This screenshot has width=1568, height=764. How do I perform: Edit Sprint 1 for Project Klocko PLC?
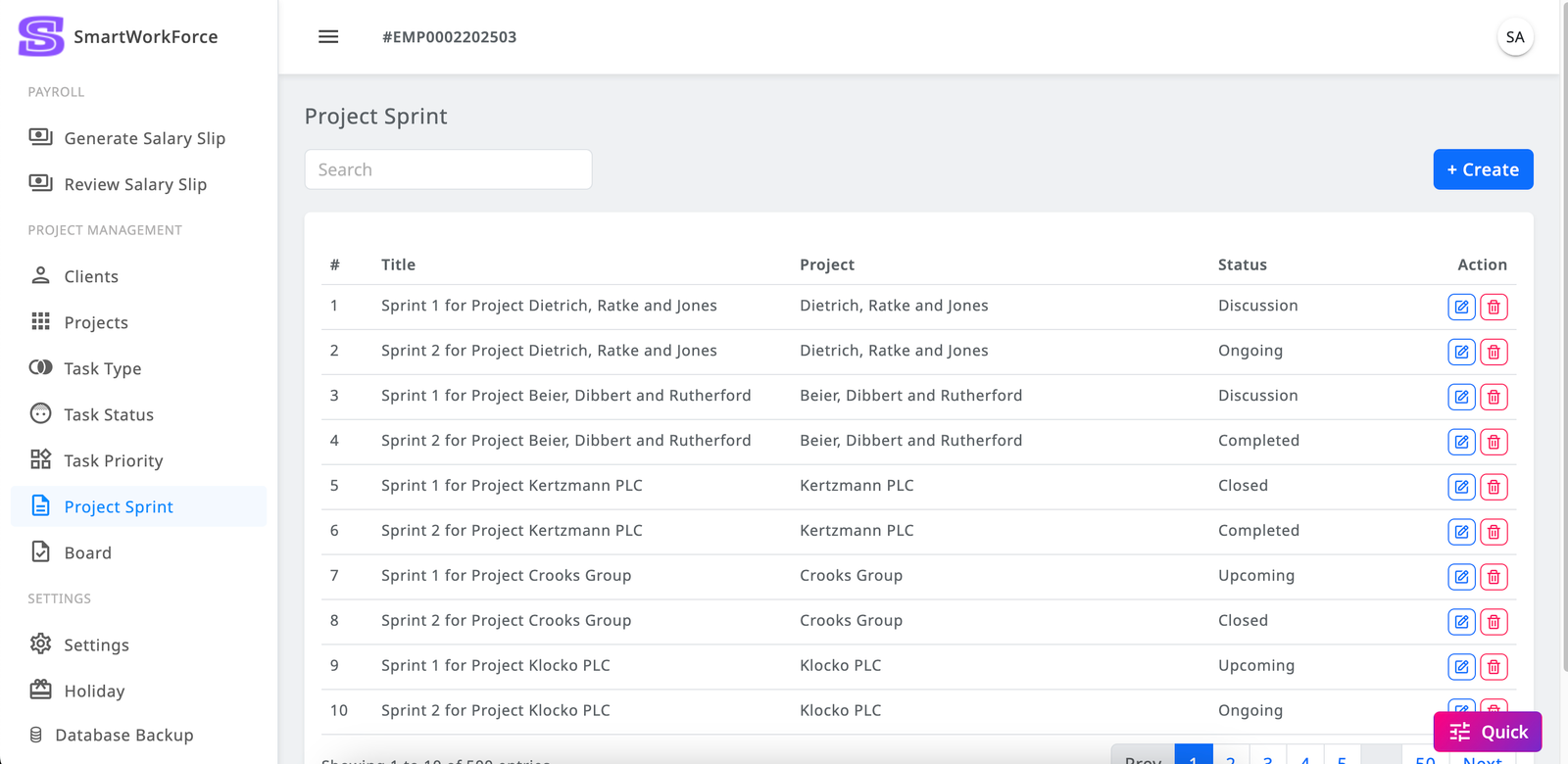click(1461, 667)
